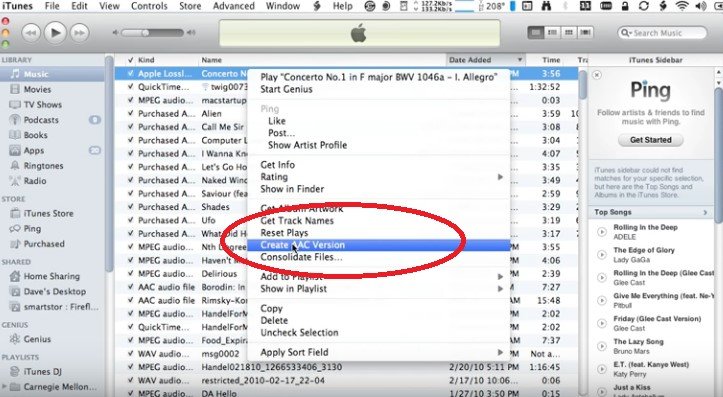Uncheck the macstartup track checkbox
This screenshot has height=397, width=723.
tap(131, 100)
